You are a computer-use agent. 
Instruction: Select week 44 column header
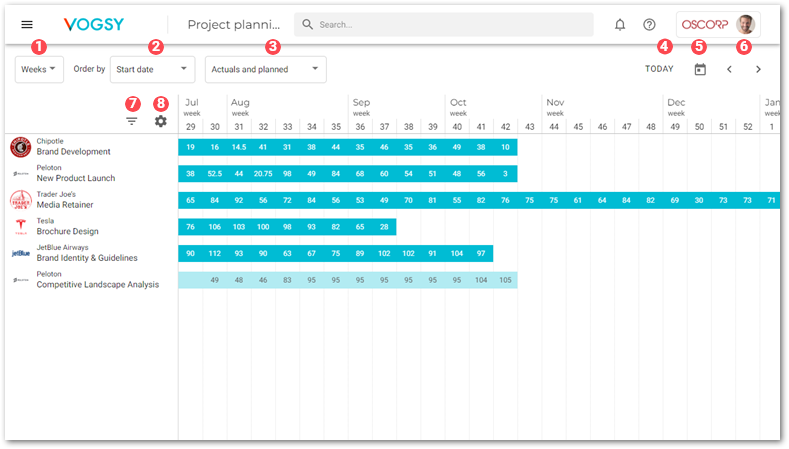coord(554,127)
